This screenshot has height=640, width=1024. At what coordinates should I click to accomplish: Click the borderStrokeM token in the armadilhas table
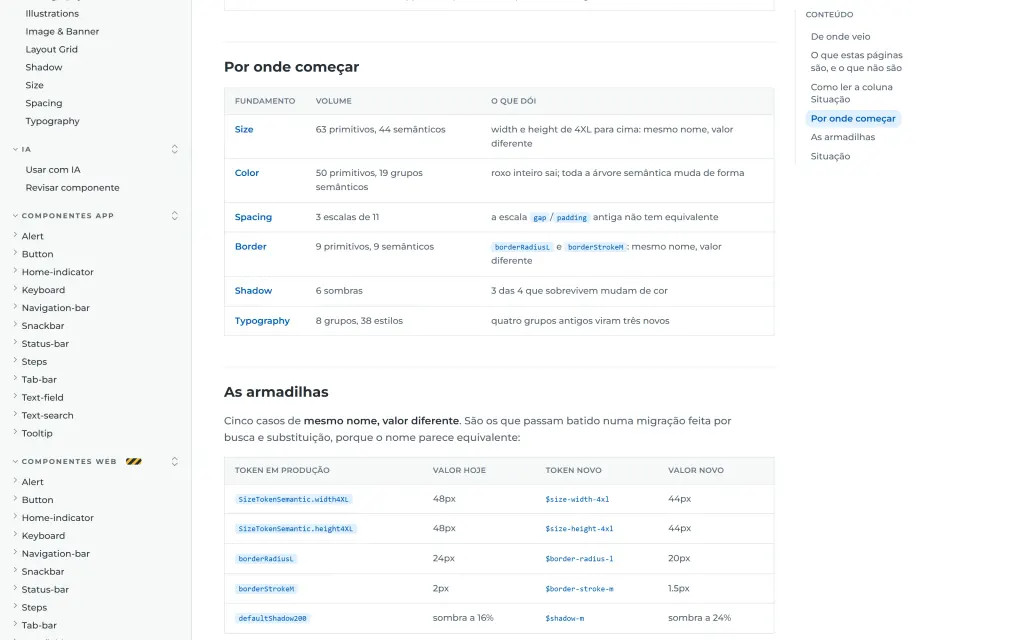[x=266, y=589]
